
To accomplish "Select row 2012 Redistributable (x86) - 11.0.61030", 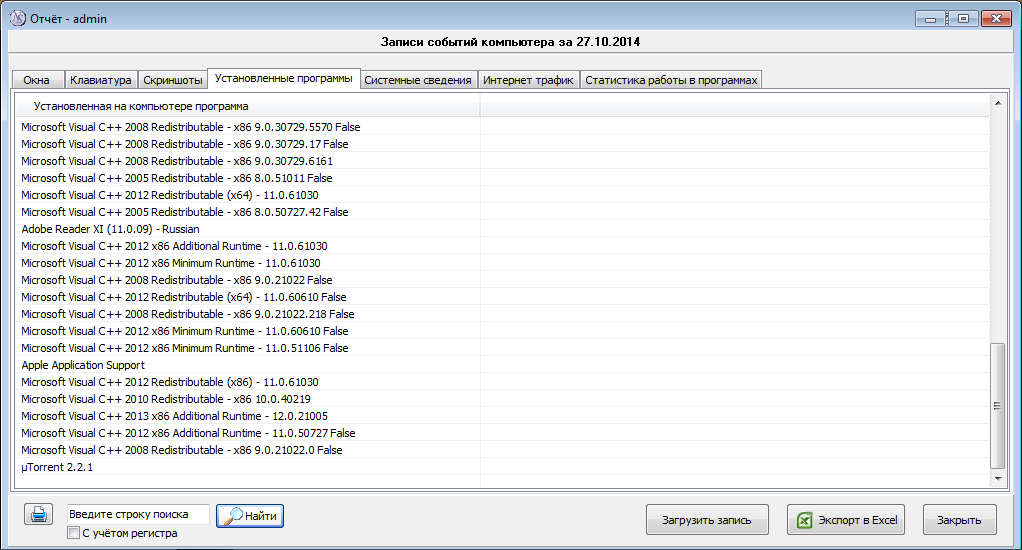I will (x=502, y=382).
